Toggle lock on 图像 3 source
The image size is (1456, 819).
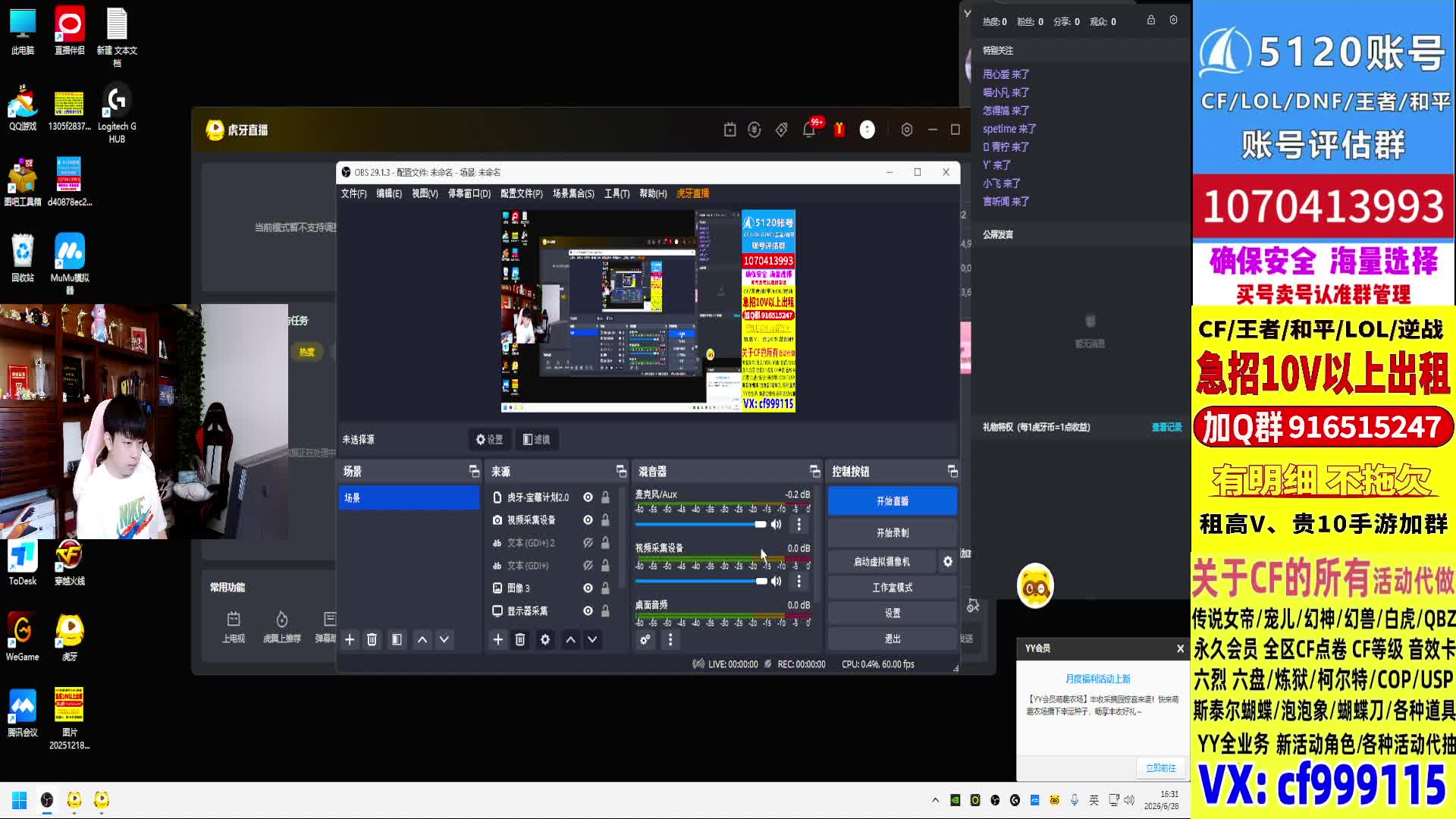click(605, 588)
